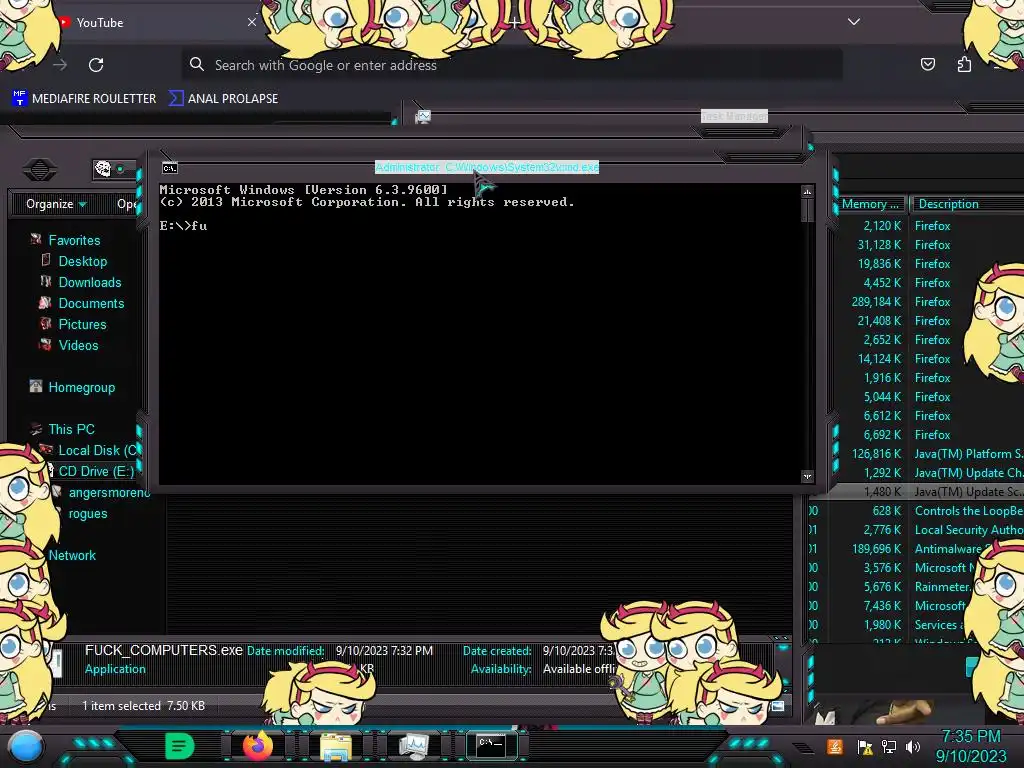Select Homegroup in Explorer sidebar
The image size is (1024, 768).
pos(82,387)
